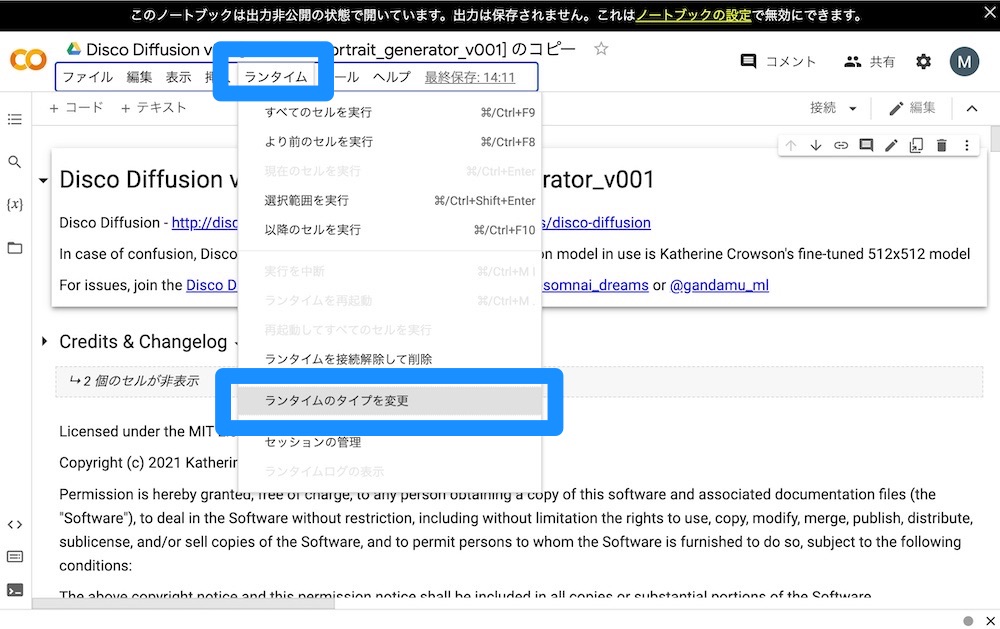Switch to 編集 editing mode
The height and width of the screenshot is (629, 1000).
click(913, 108)
